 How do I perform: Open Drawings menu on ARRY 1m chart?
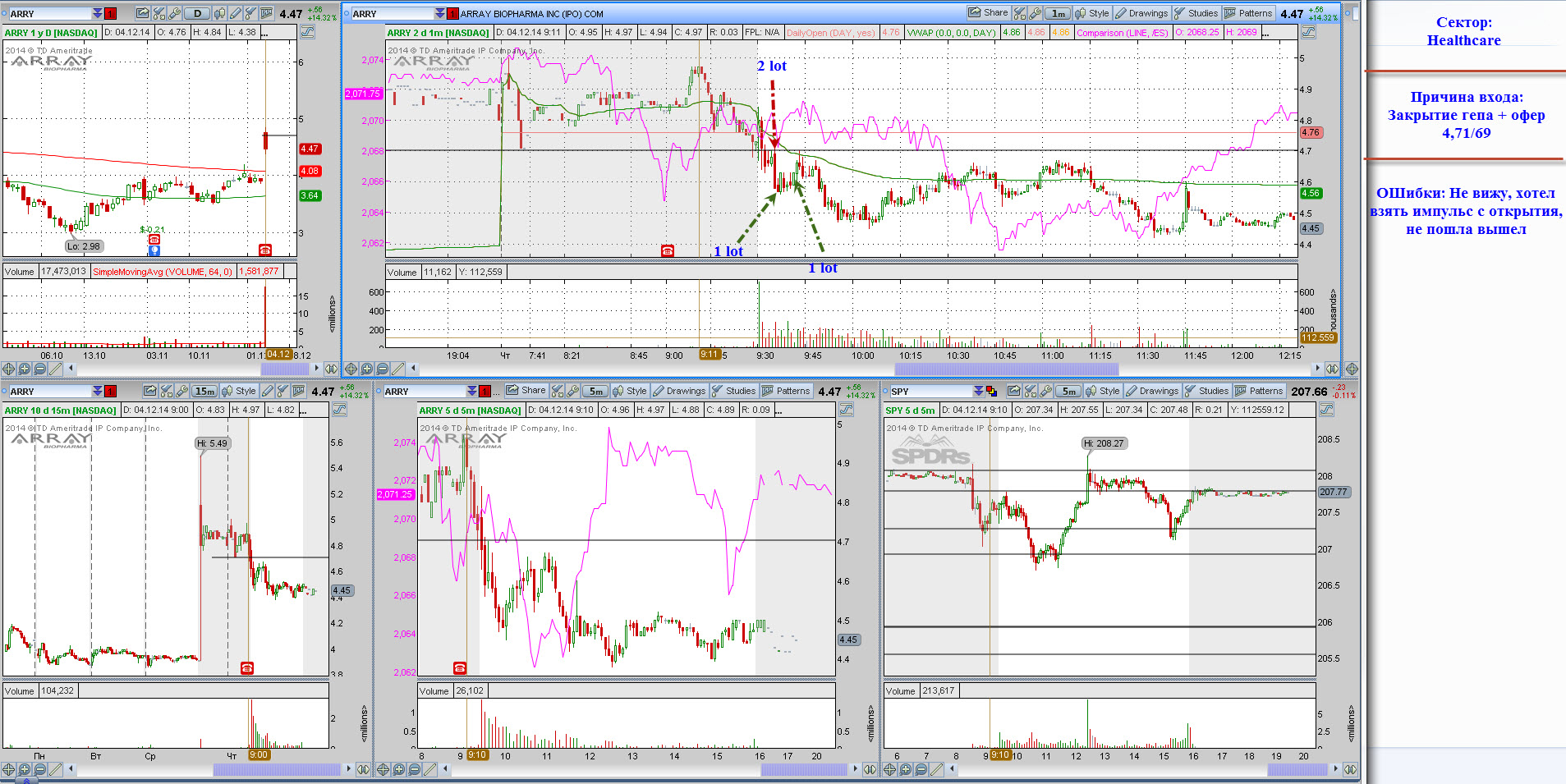(x=1141, y=13)
